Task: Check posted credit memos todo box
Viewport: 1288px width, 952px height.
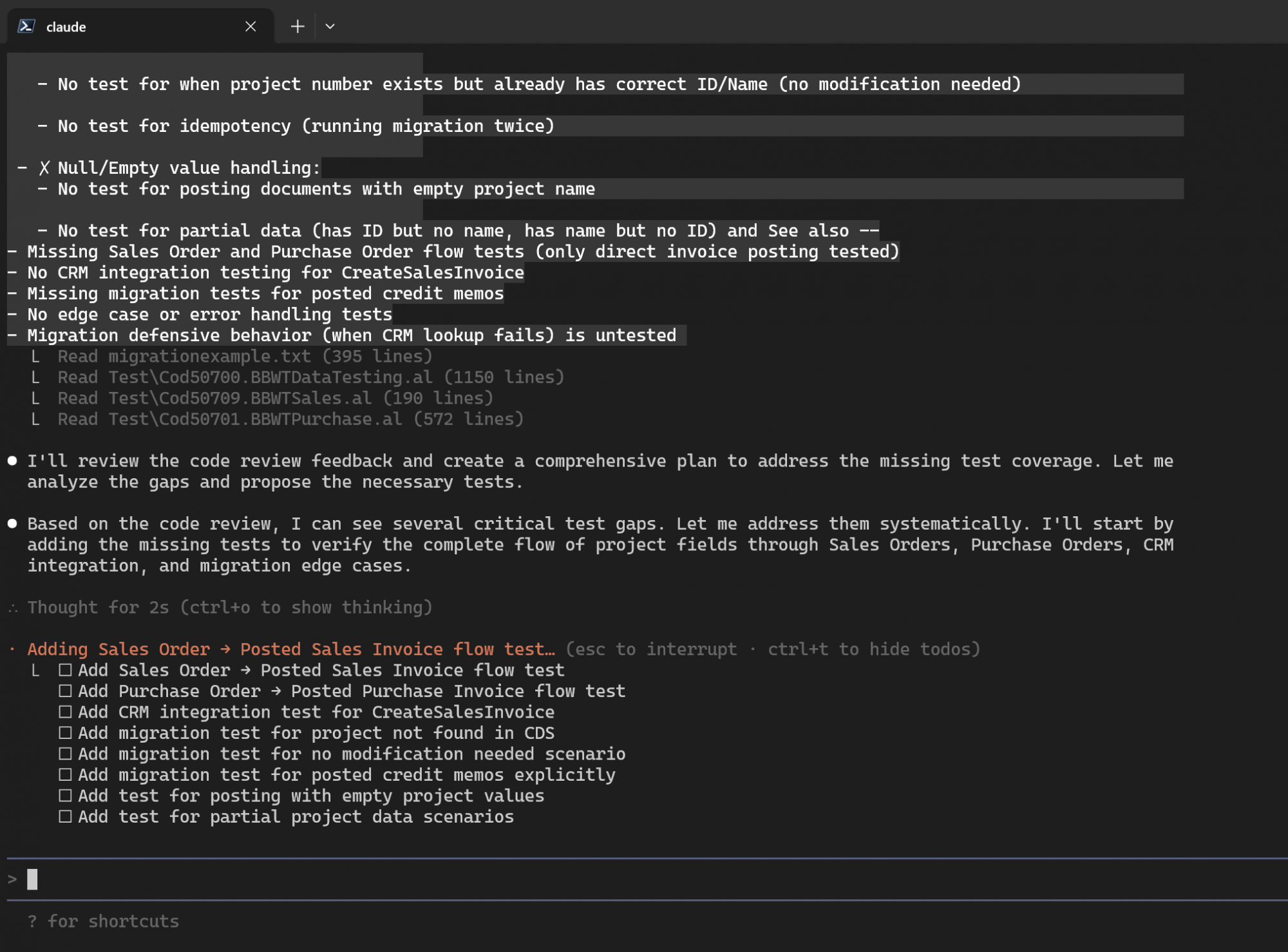Action: (x=65, y=775)
